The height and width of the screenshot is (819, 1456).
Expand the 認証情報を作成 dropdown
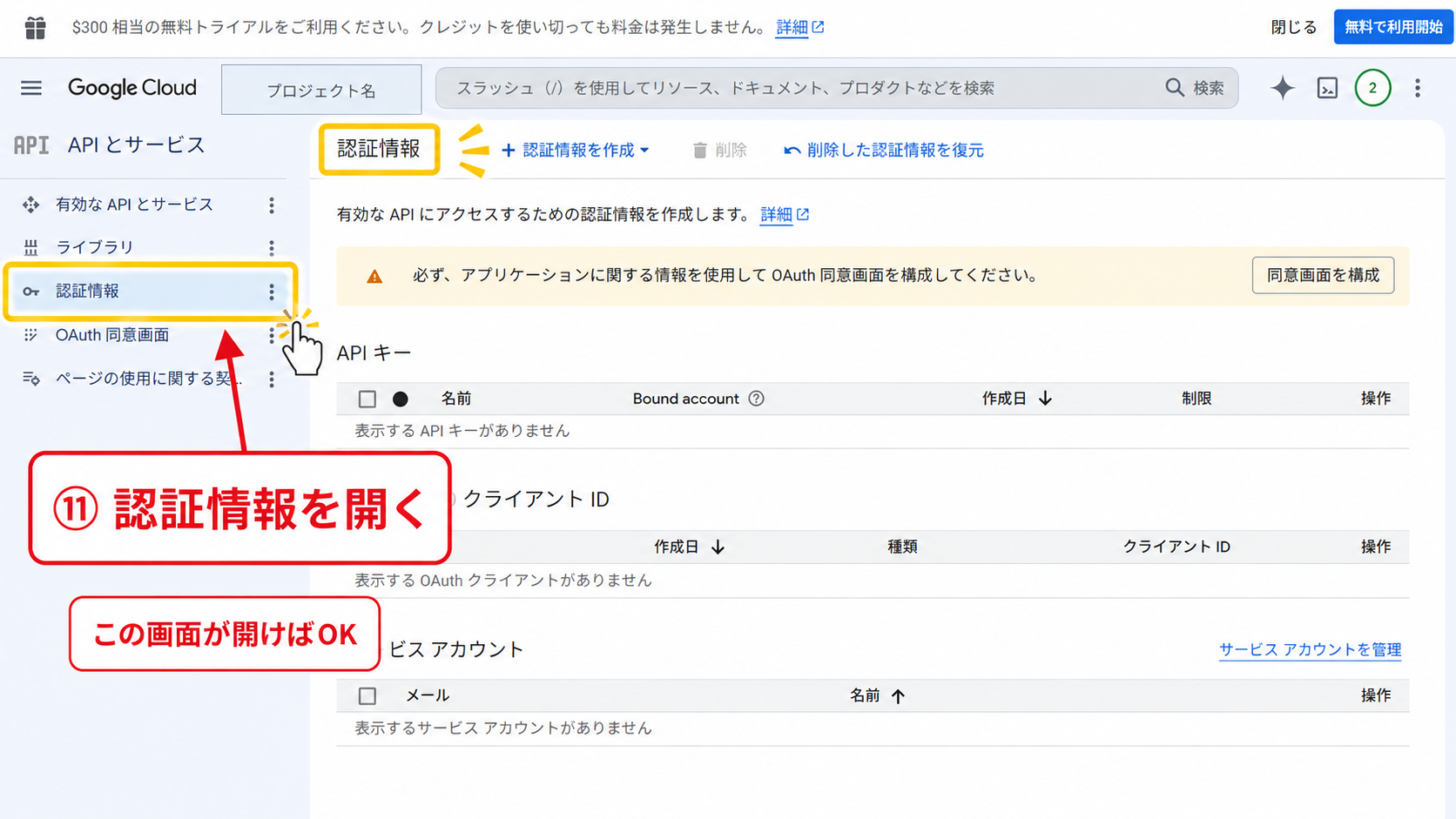(576, 151)
